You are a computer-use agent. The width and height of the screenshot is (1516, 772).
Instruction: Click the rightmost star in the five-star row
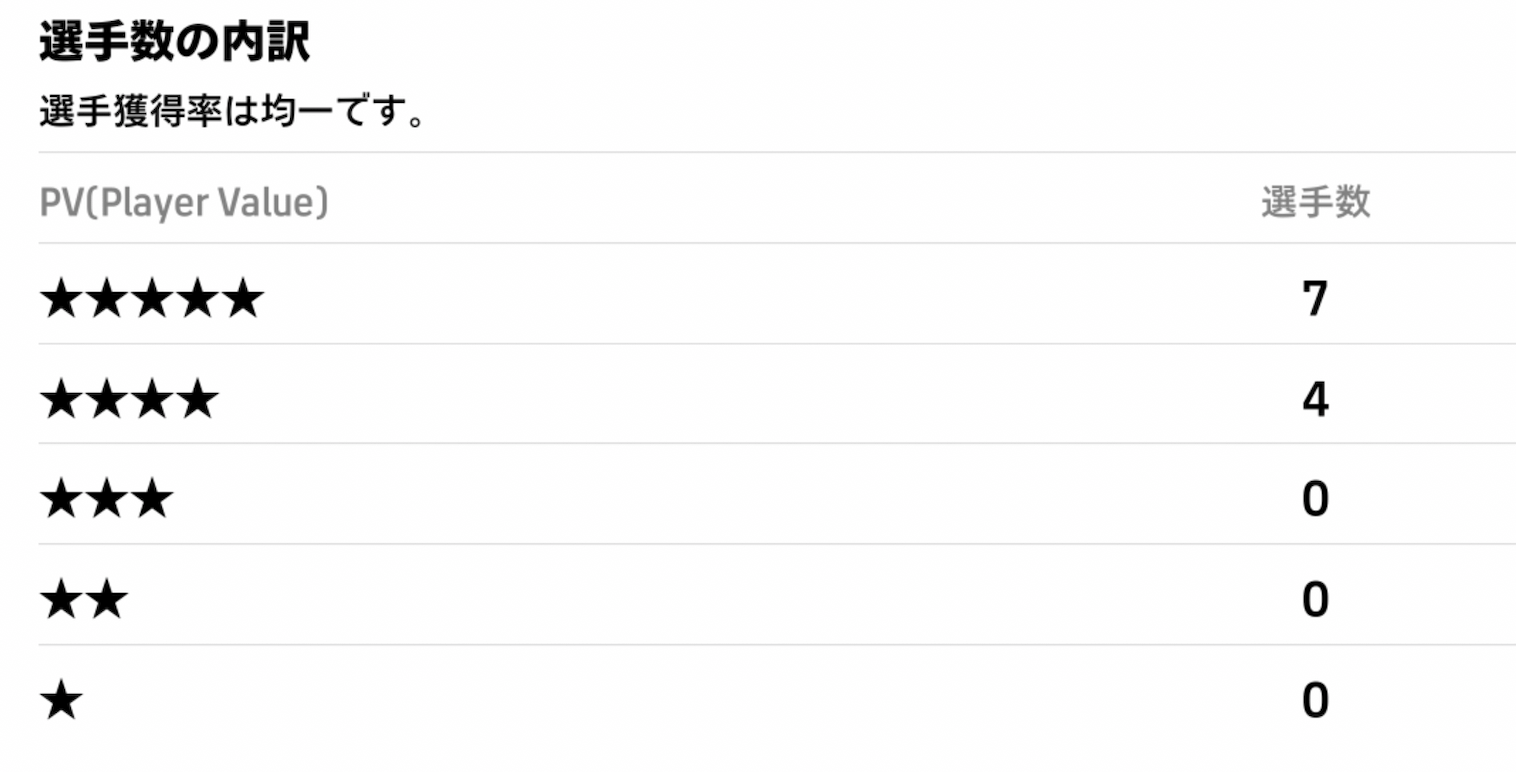tap(242, 300)
